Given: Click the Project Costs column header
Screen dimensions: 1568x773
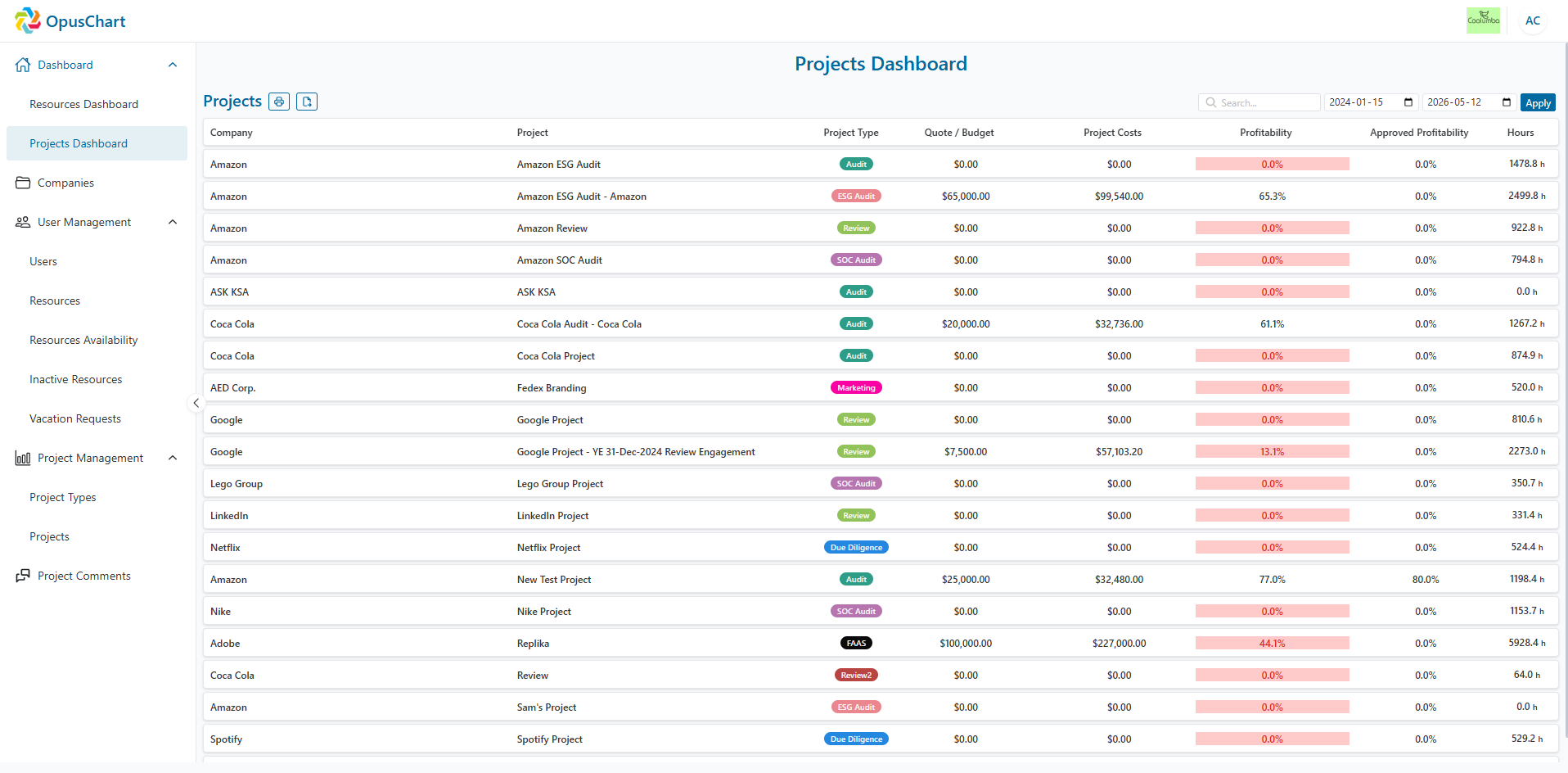Looking at the screenshot, I should pyautogui.click(x=1112, y=133).
